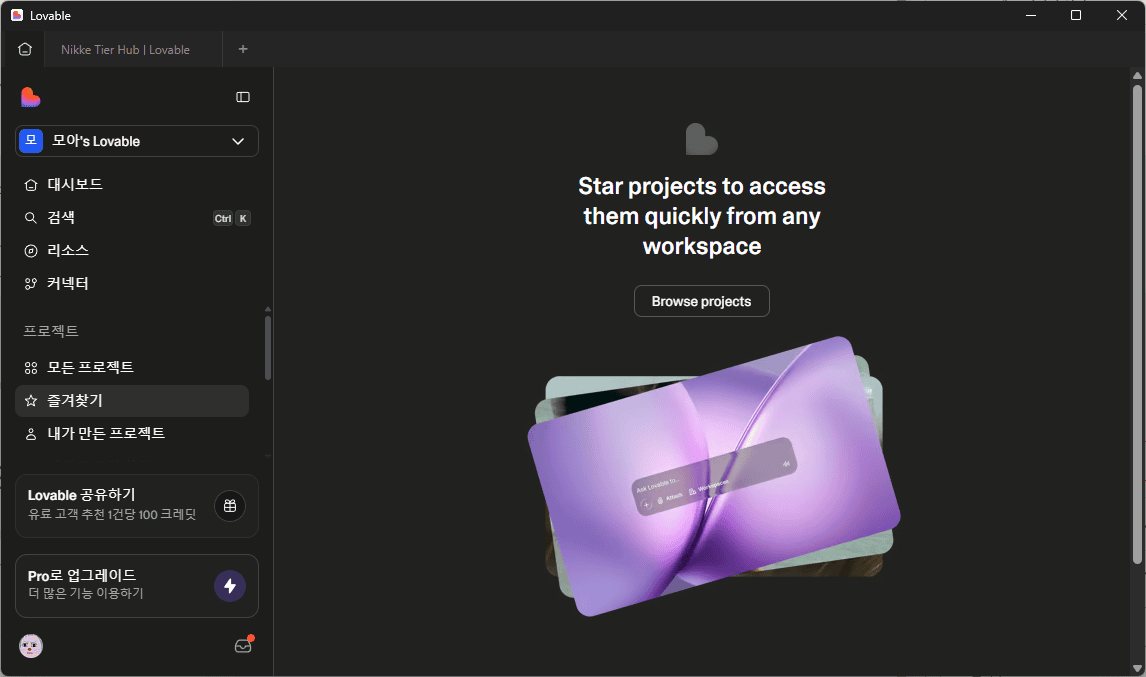Maximize the Lovable window
This screenshot has width=1146, height=677.
point(1076,15)
